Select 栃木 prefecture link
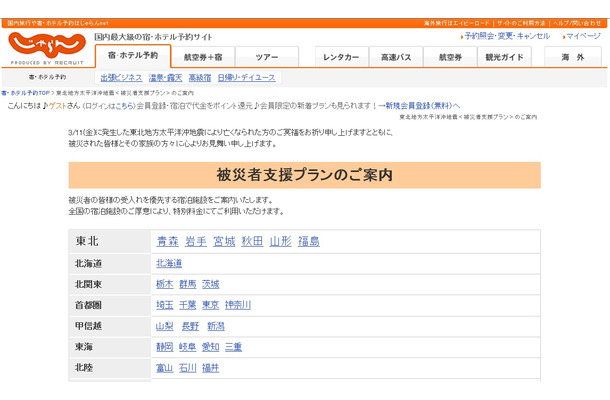This screenshot has width=610, height=400. click(x=165, y=284)
